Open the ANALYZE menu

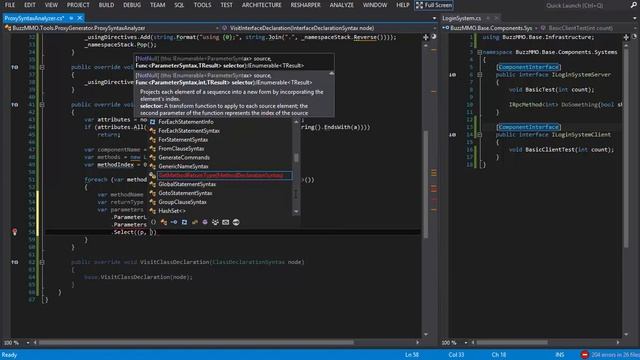click(342, 5)
